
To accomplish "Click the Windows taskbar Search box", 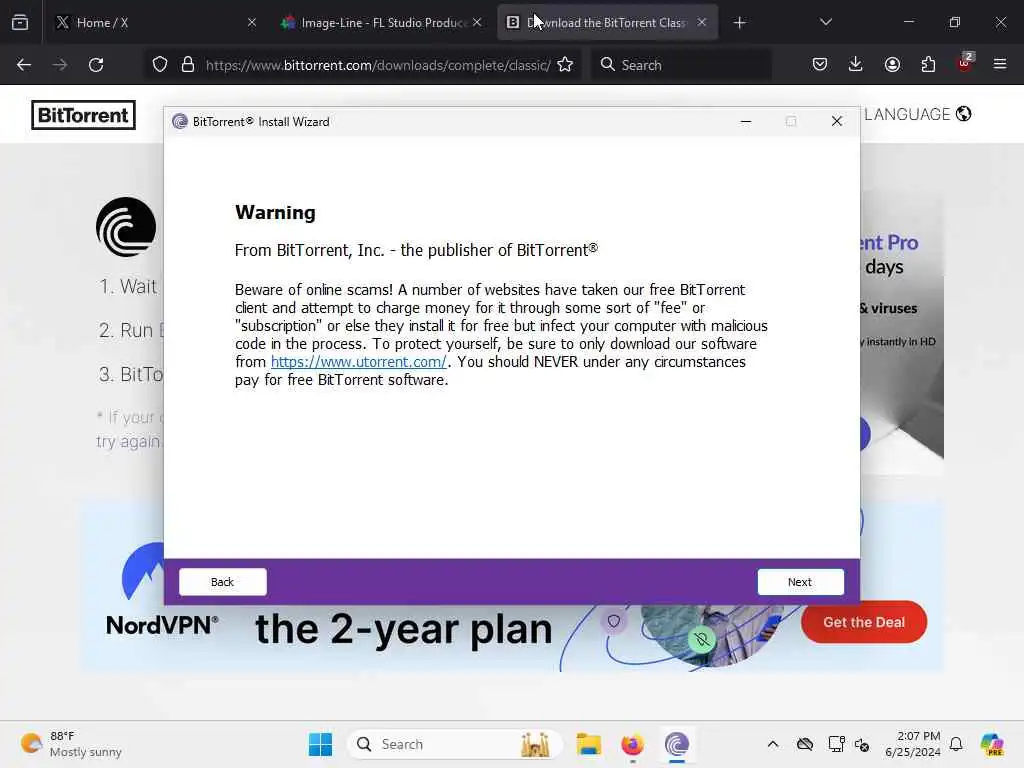I will [455, 744].
